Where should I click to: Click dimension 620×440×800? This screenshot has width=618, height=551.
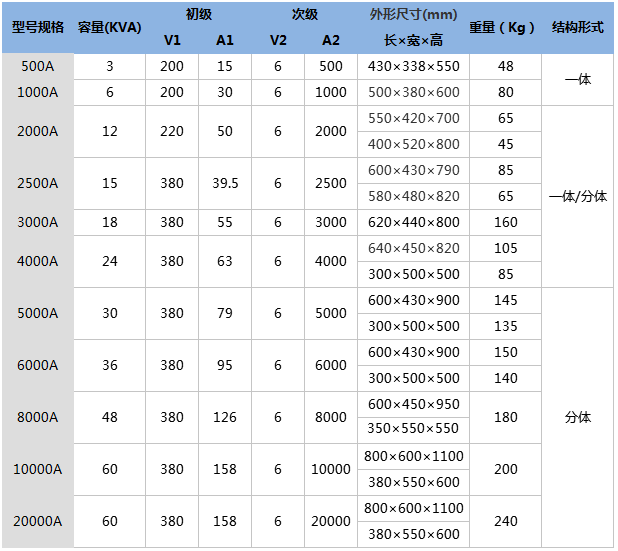[413, 222]
